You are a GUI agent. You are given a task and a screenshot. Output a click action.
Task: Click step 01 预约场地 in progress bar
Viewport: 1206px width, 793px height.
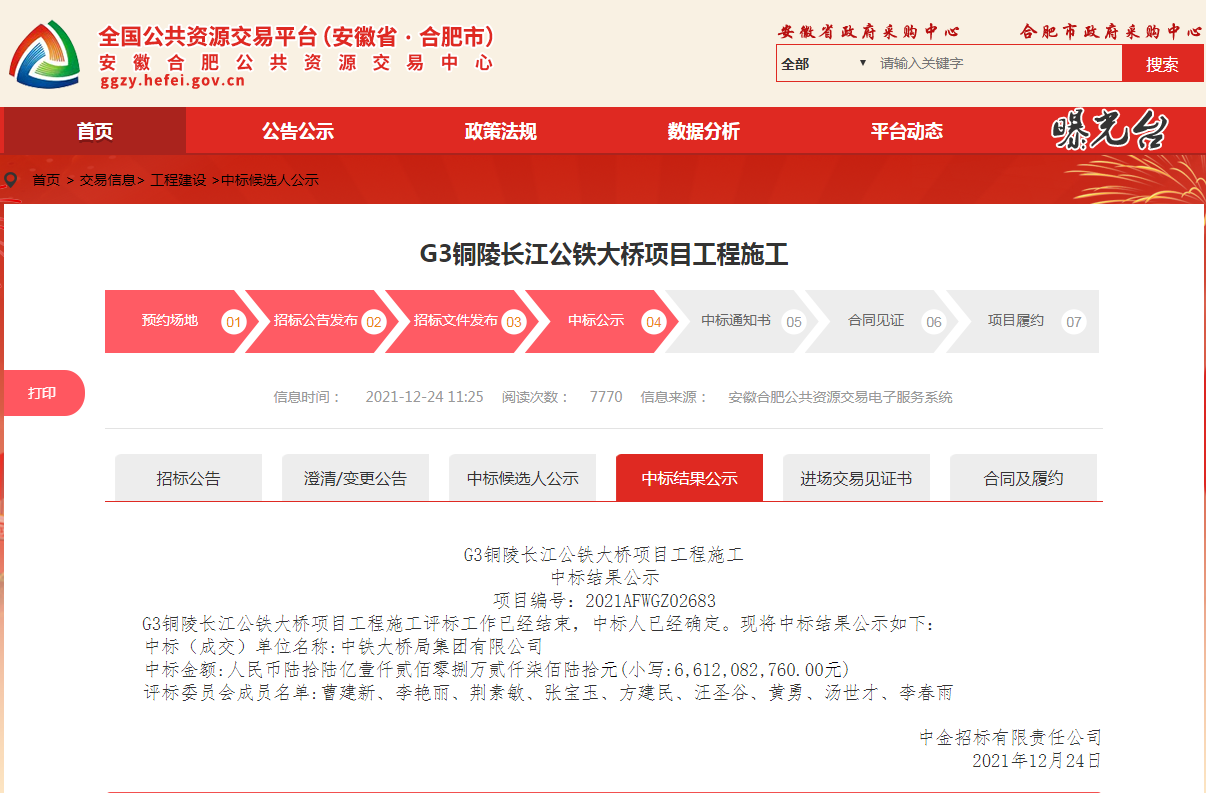point(170,321)
